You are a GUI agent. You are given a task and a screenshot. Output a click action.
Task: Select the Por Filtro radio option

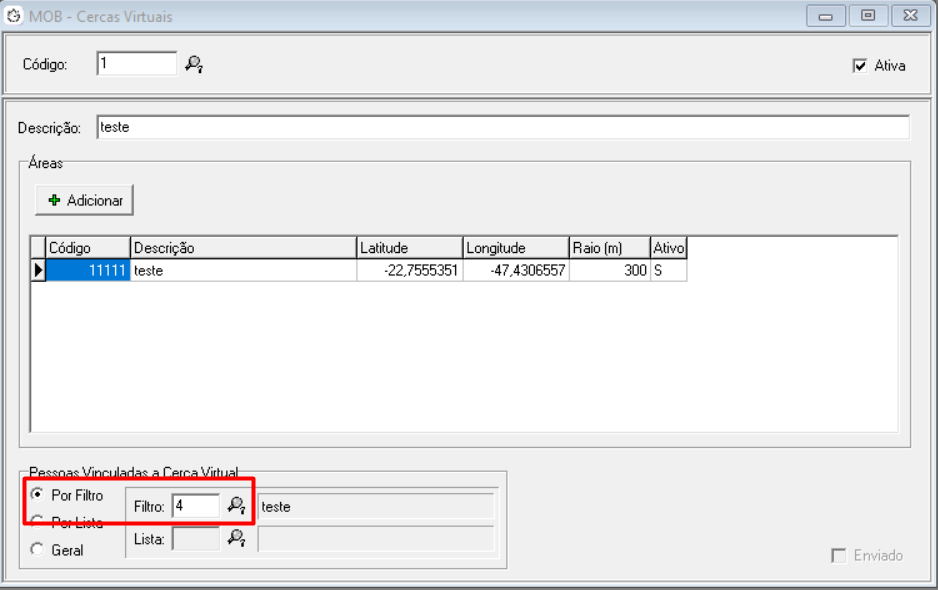click(37, 495)
